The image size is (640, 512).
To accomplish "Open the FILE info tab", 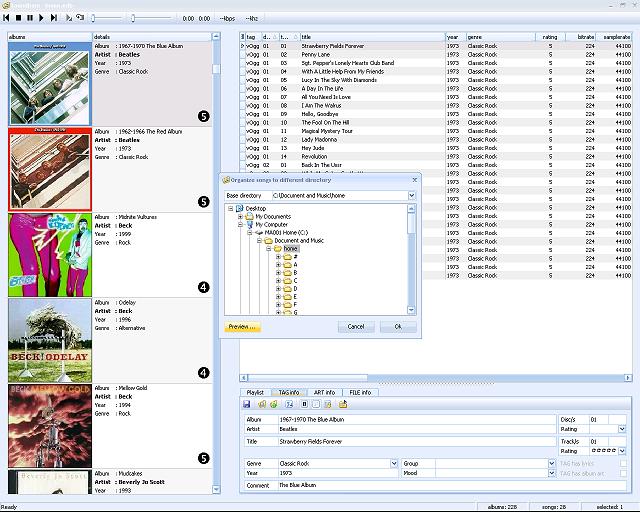I will [x=359, y=393].
